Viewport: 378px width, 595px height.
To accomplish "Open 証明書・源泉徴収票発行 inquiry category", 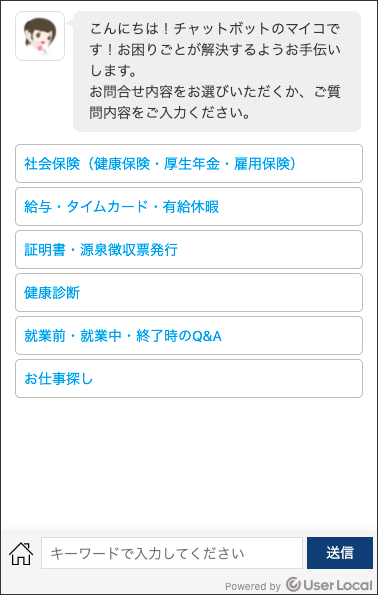I will 189,250.
